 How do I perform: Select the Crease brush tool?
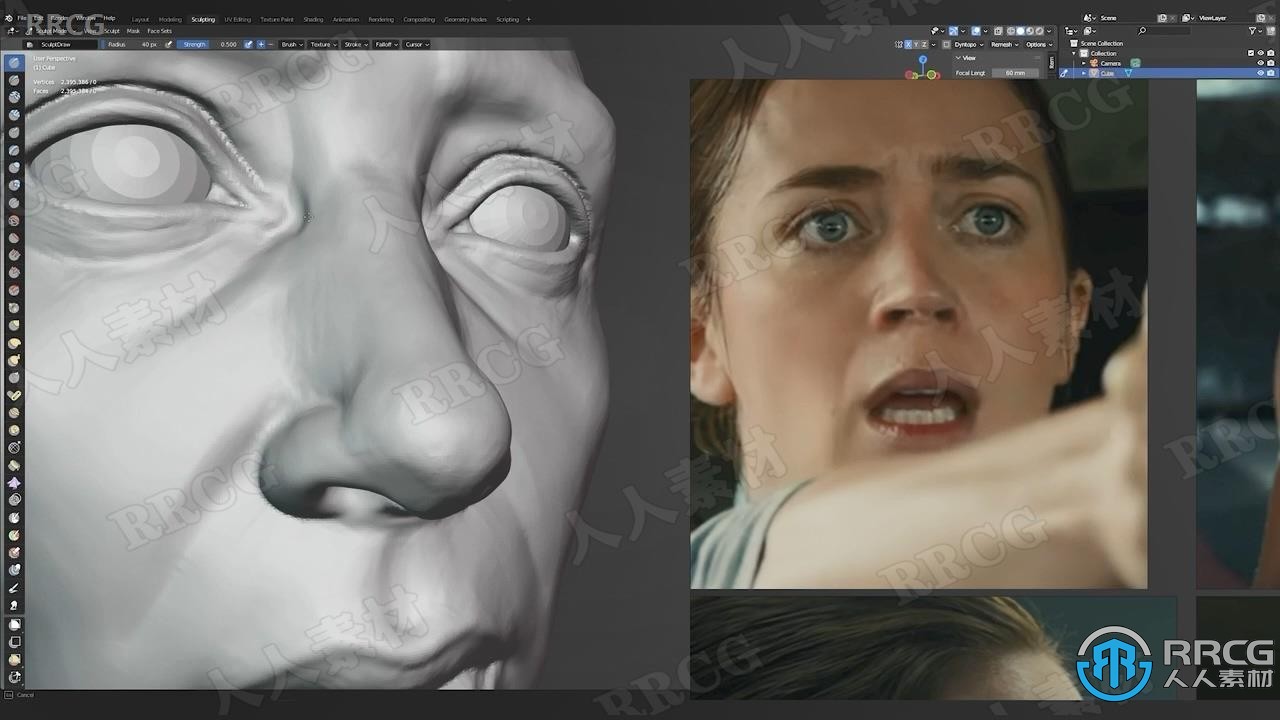tap(15, 202)
